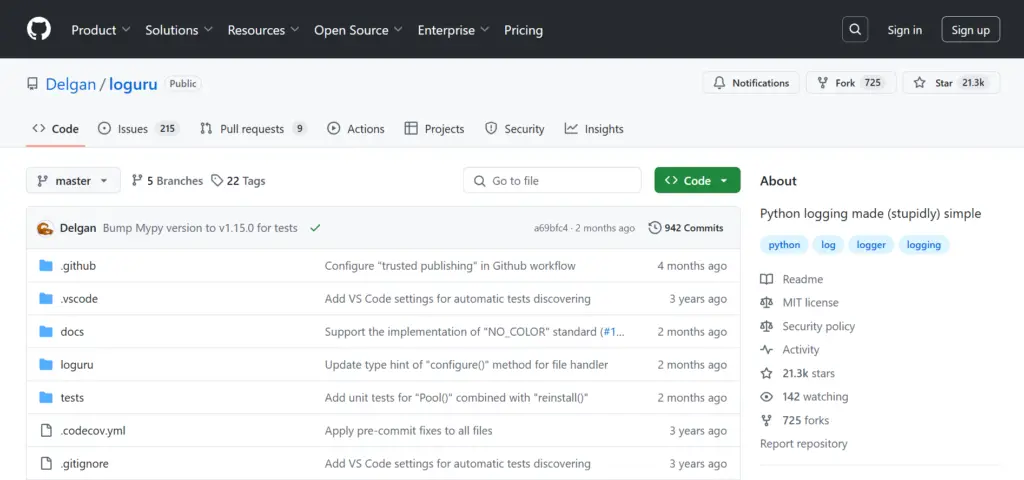Screen dimensions: 1024x480
Task: Click the Readme book icon in About
Action: 767,280
